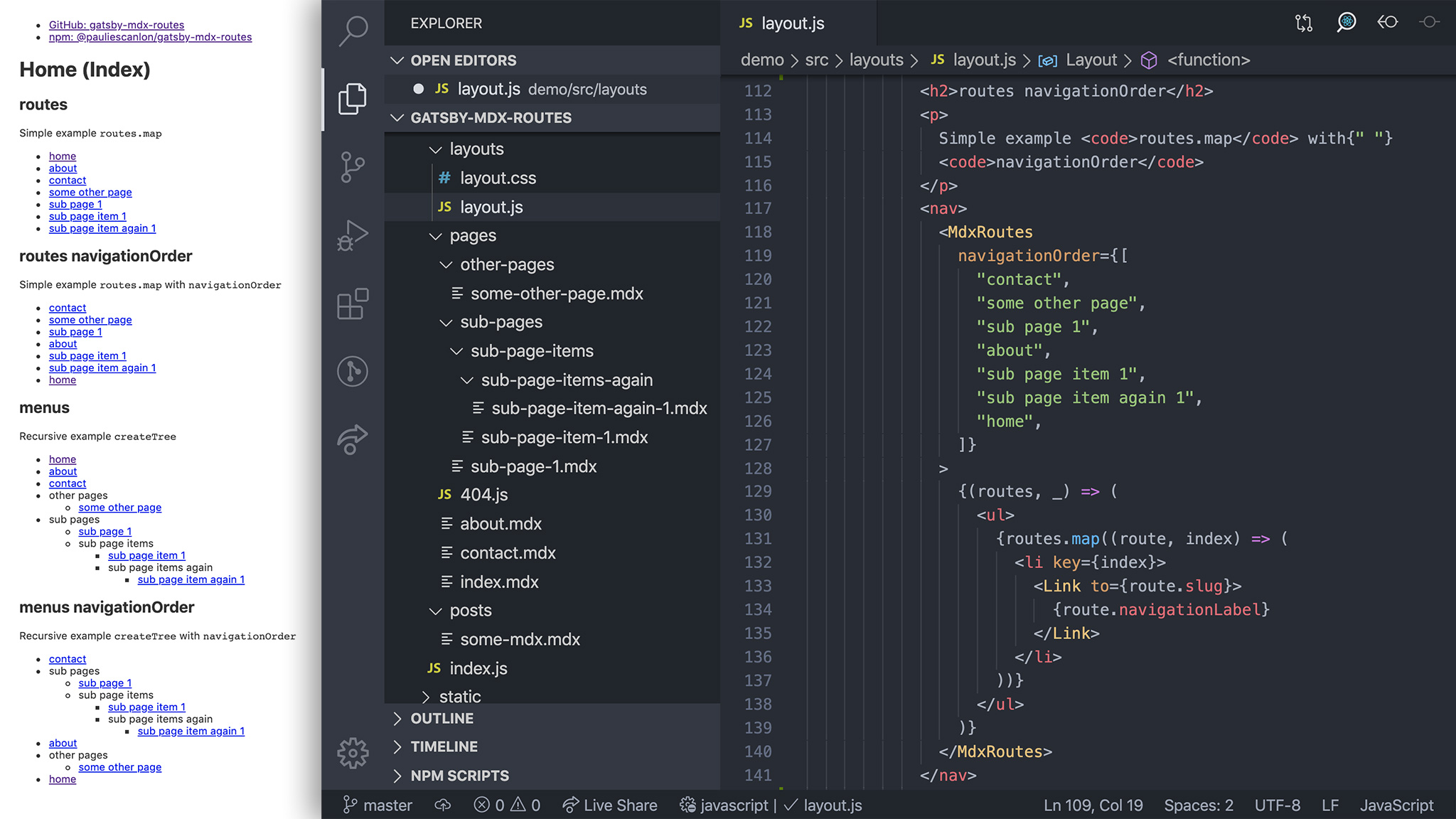Collapse the posts folder
This screenshot has height=819, width=1456.
pos(552,611)
